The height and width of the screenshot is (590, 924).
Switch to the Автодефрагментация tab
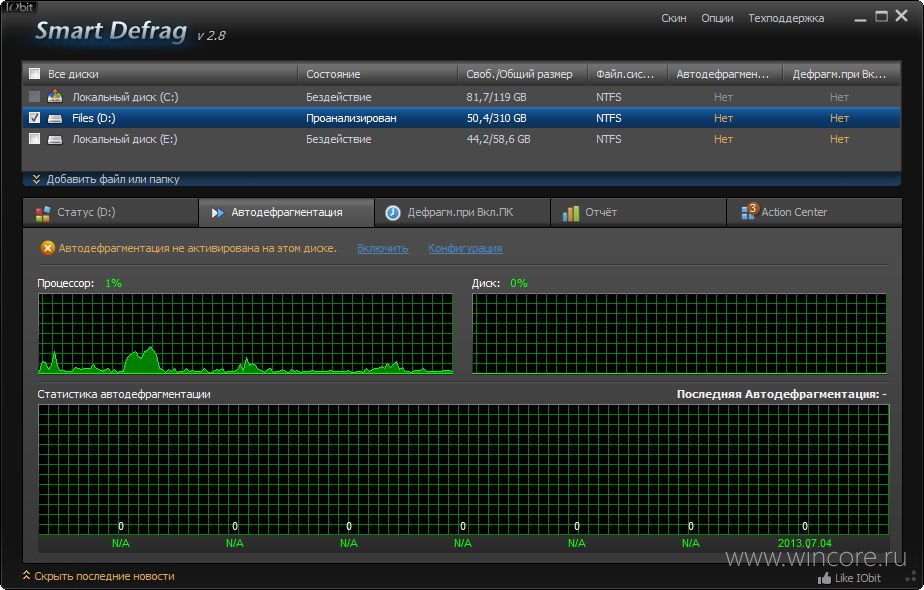point(286,213)
